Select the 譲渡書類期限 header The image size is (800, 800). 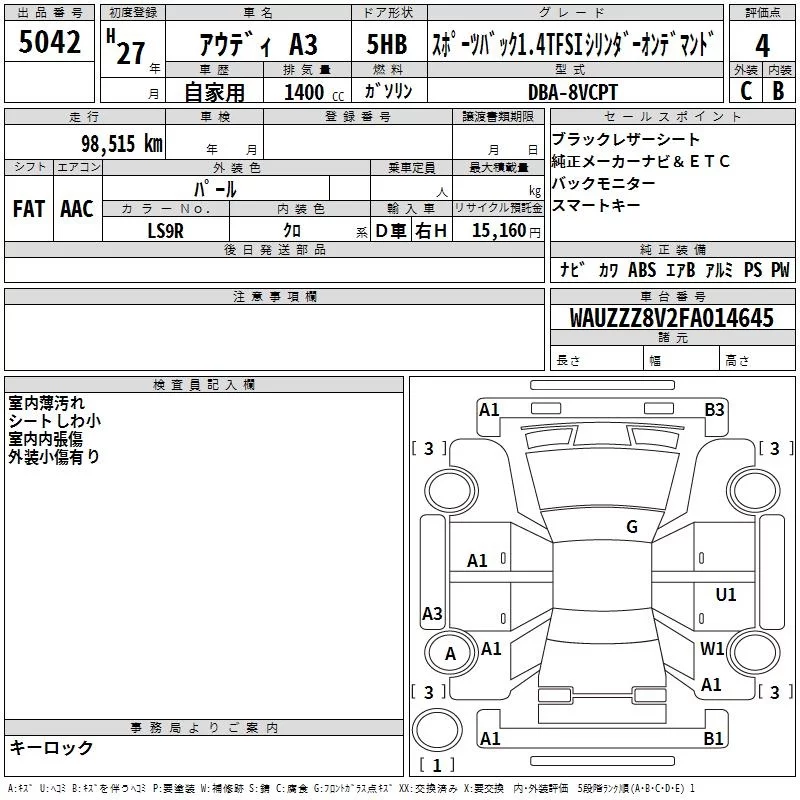click(498, 117)
